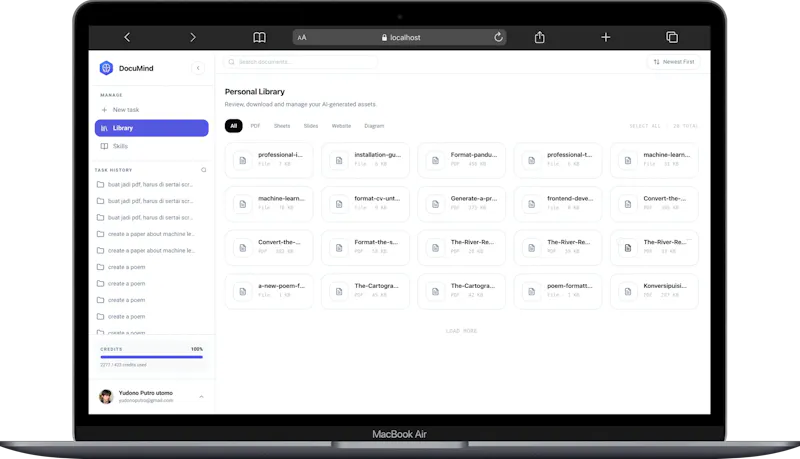Click the file icon on the poem-formatt... card
The height and width of the screenshot is (459, 800).
532,292
